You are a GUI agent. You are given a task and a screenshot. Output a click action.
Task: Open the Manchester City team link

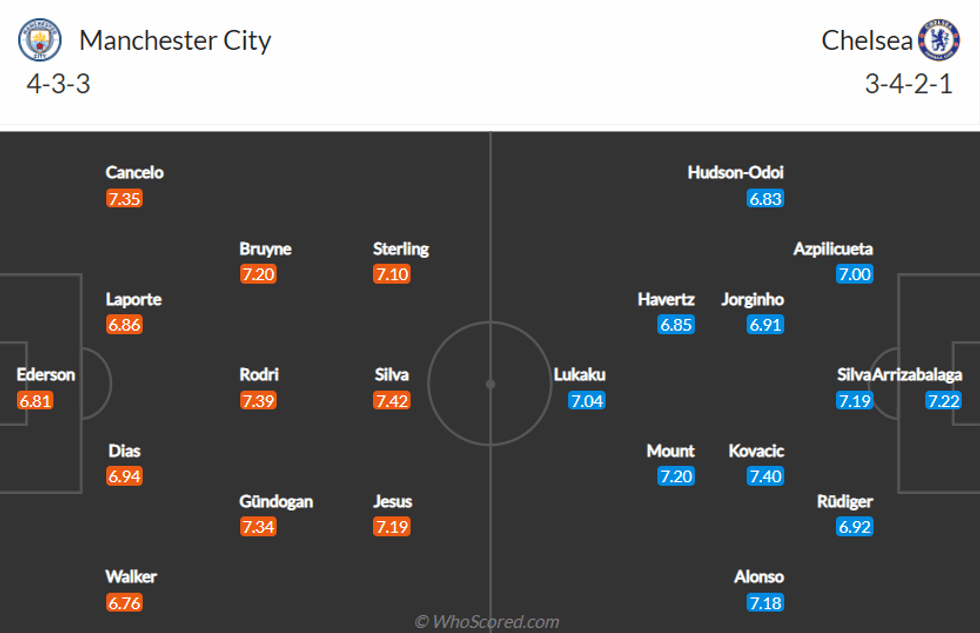[175, 40]
